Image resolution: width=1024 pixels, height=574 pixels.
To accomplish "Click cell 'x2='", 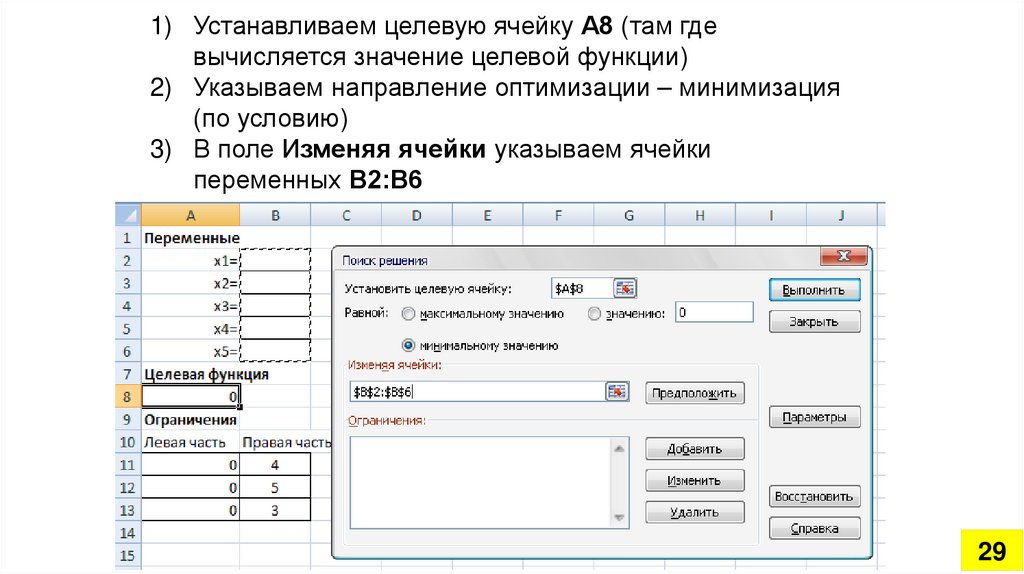I will click(x=190, y=283).
